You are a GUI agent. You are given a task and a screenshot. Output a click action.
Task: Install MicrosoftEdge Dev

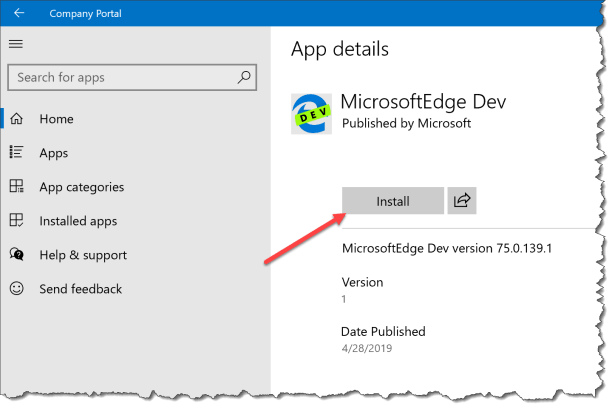[393, 201]
